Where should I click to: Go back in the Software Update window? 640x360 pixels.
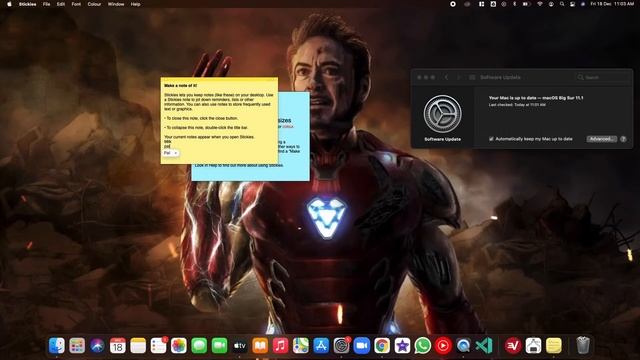[447, 77]
